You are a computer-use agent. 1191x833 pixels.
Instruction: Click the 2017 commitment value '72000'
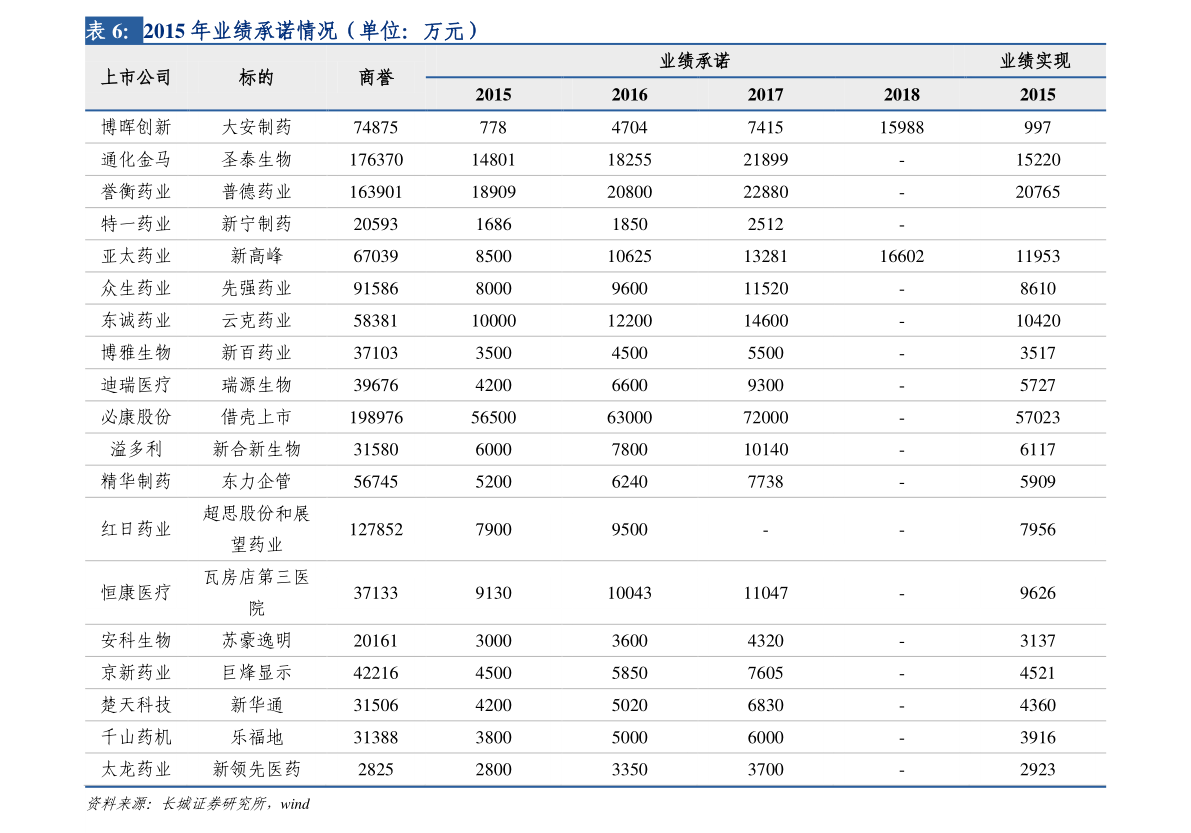(x=766, y=418)
